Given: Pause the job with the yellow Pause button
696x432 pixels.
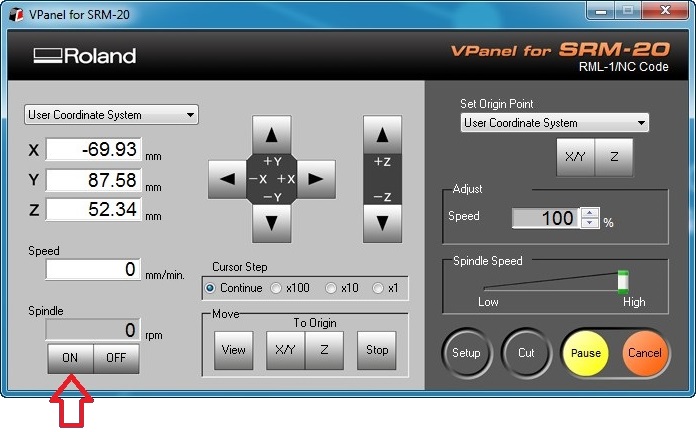Looking at the screenshot, I should tap(586, 353).
